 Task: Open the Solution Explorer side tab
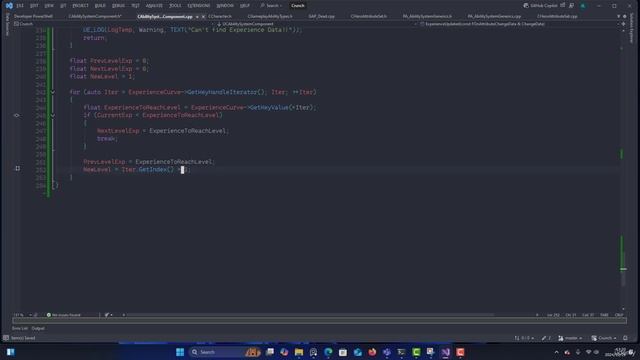click(x=632, y=28)
